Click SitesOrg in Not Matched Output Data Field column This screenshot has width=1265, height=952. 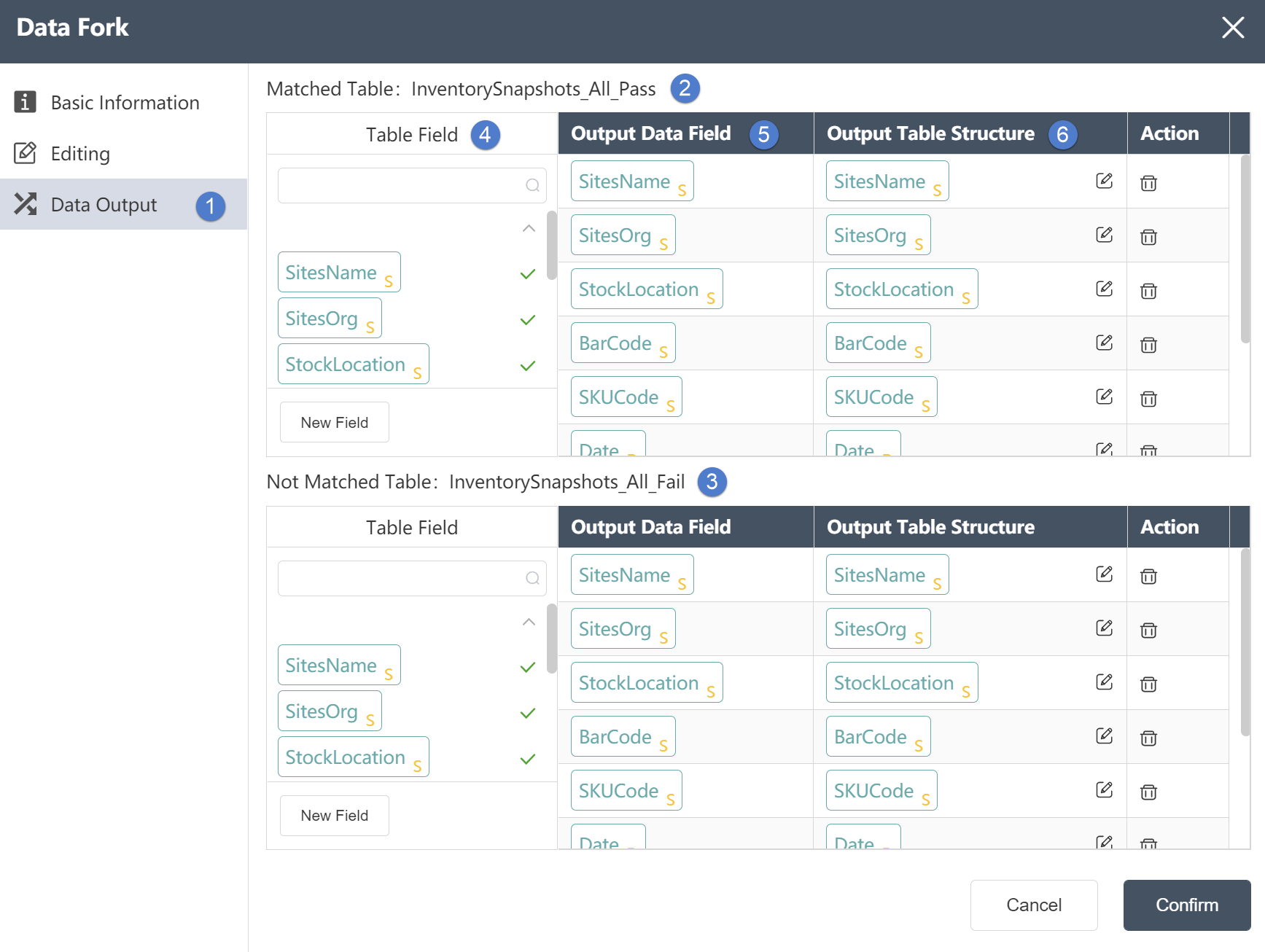click(623, 628)
